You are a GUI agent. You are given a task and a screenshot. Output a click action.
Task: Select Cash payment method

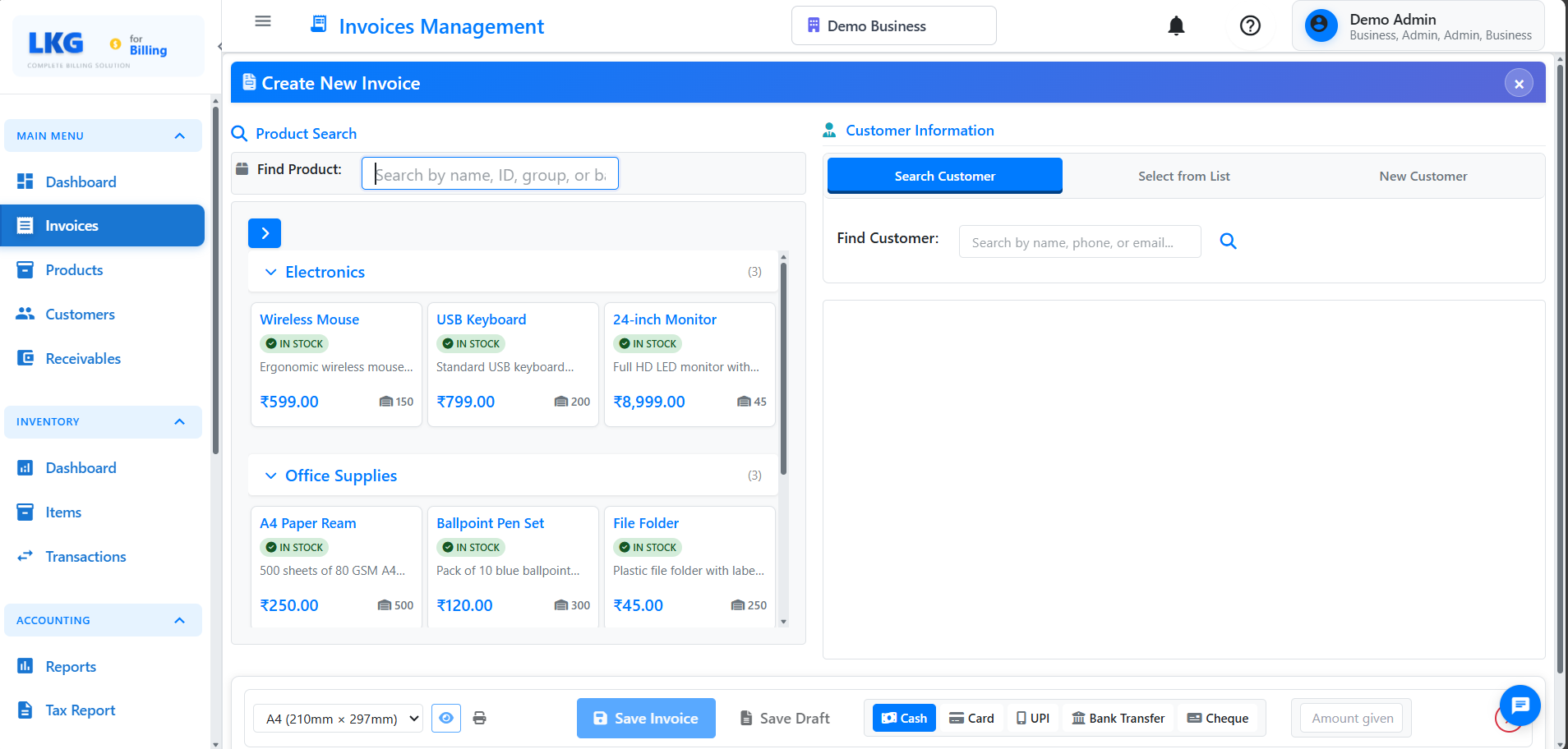(x=903, y=717)
